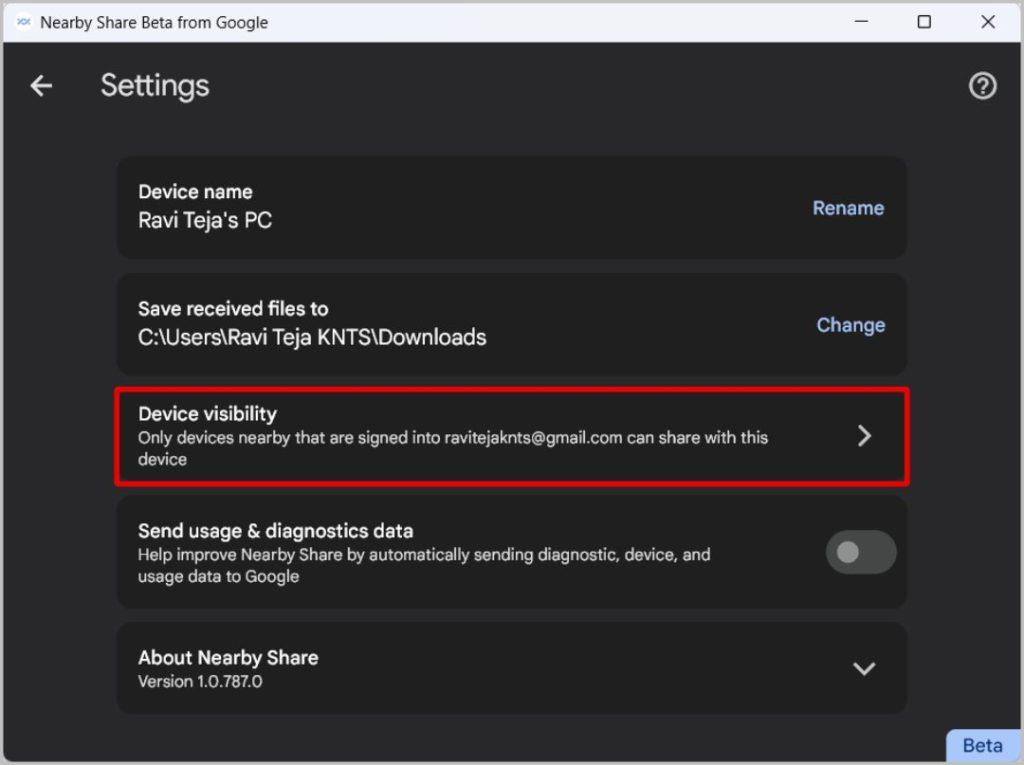This screenshot has height=765, width=1024.
Task: Toggle Send usage & diagnostics data switch
Action: coord(861,553)
